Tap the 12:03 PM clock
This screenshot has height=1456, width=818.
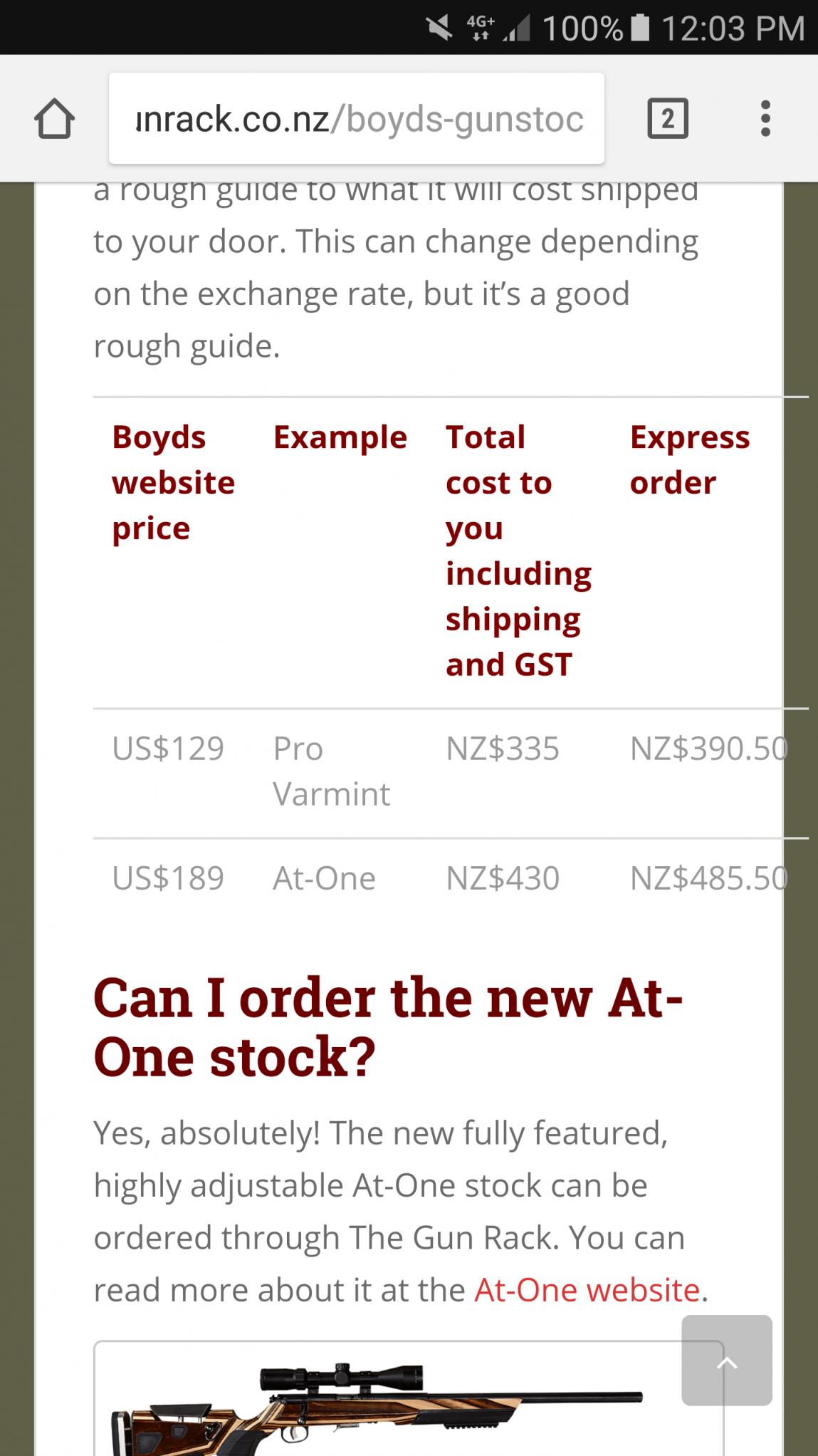click(733, 28)
